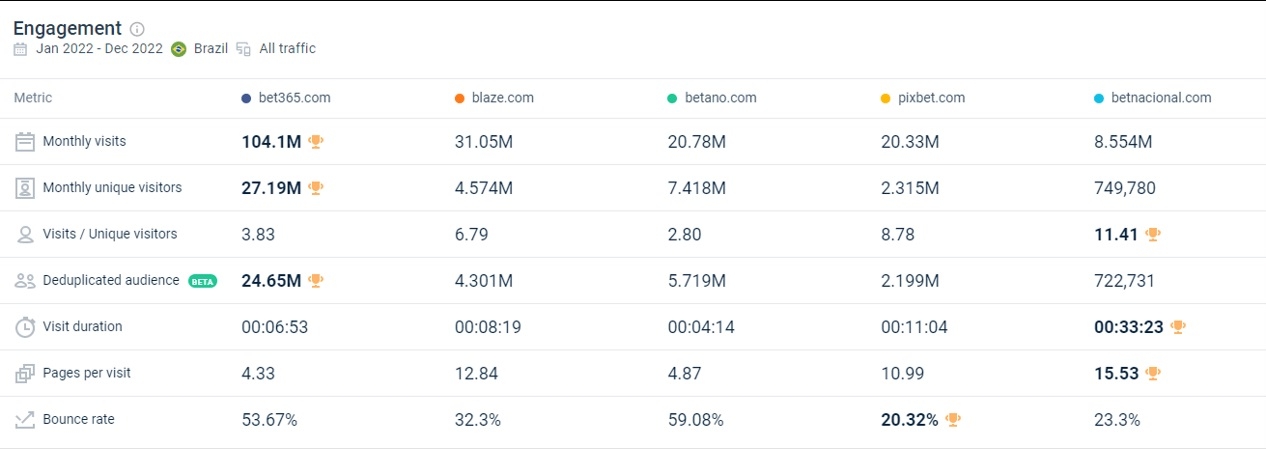Screen dimensions: 1266x449
Task: Click the pixbet.com bounce rate 20.32% value
Action: coord(909,420)
